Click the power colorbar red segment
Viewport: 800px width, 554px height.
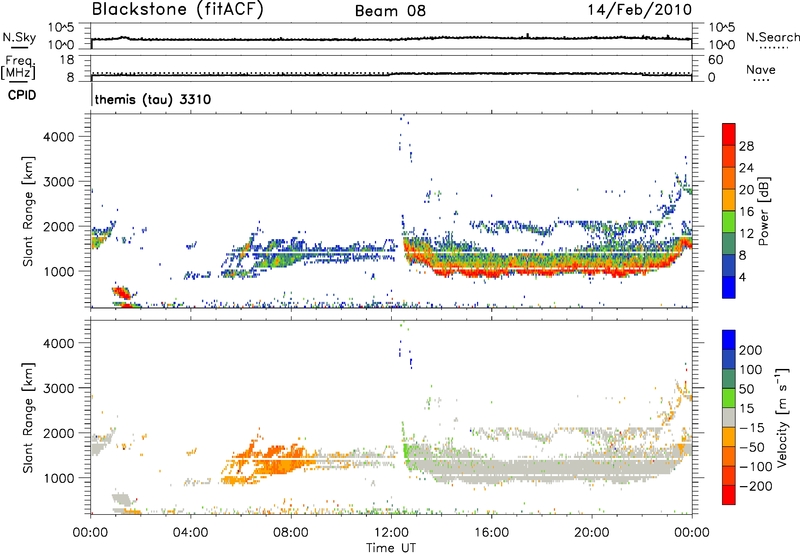tap(729, 134)
